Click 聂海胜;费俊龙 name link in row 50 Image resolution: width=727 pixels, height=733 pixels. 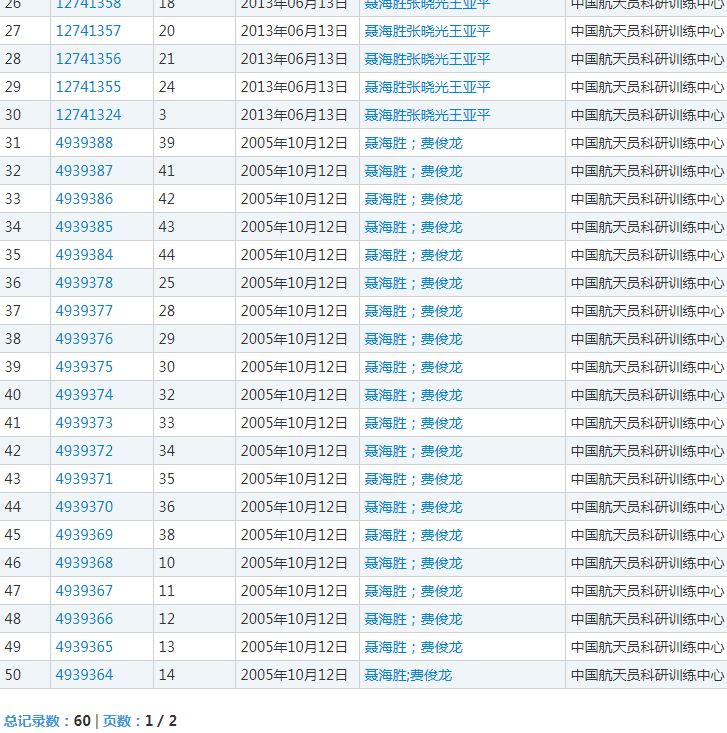point(408,675)
